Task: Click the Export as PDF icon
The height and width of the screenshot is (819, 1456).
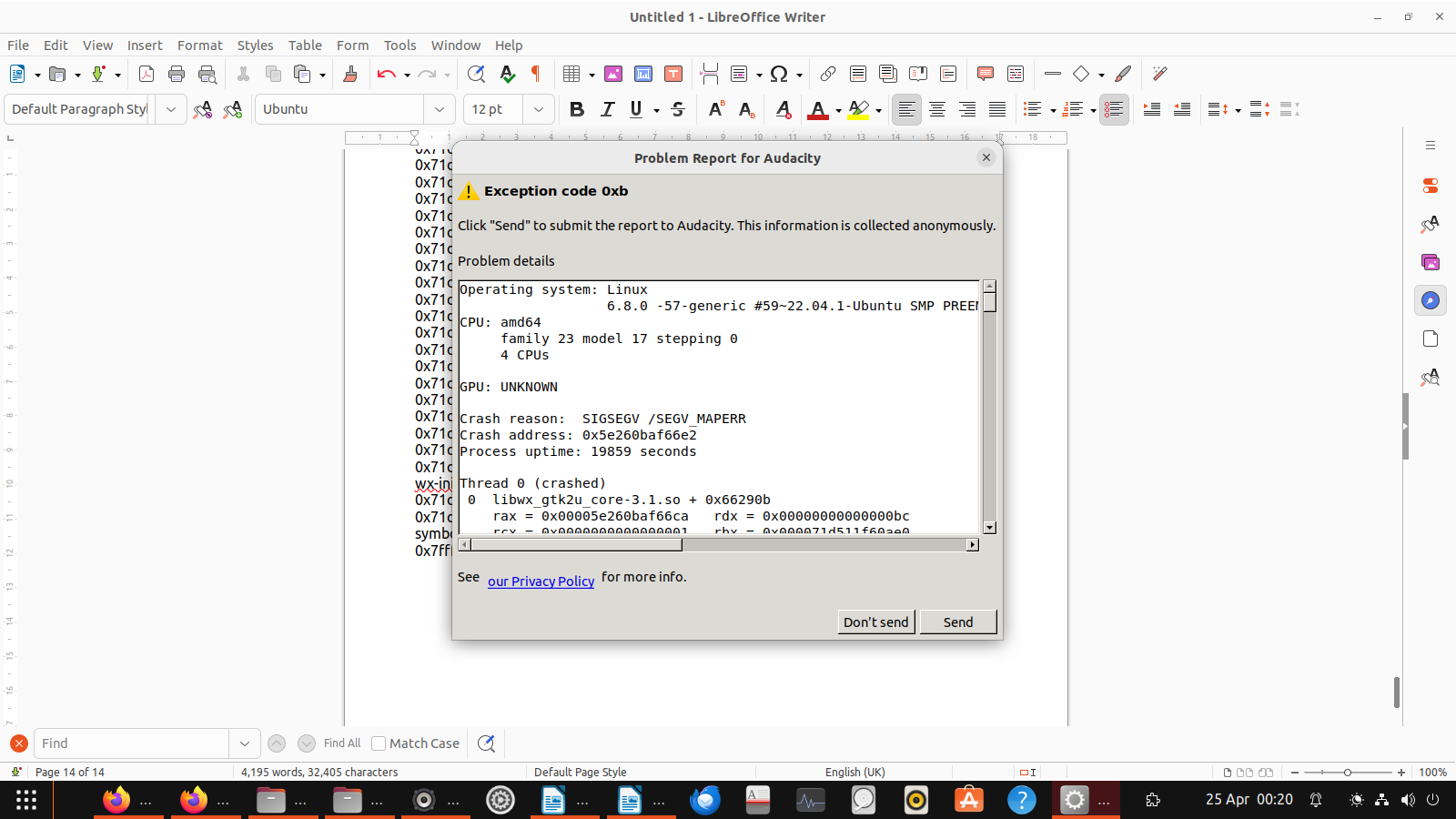Action: point(147,74)
